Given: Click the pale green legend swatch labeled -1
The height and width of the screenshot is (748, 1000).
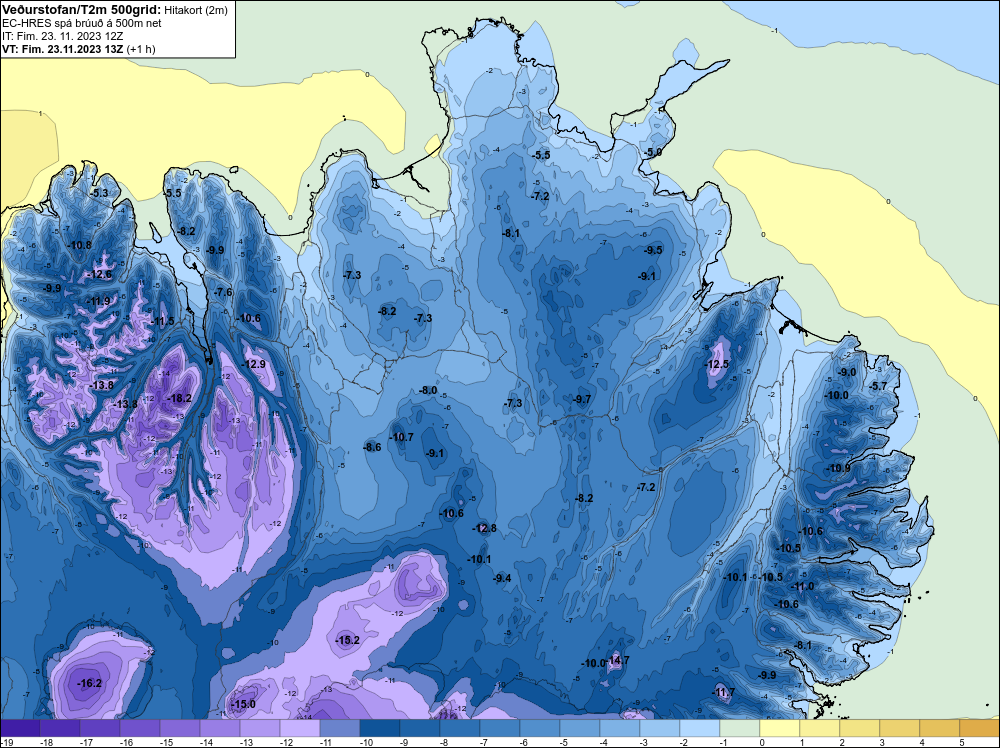Looking at the screenshot, I should coord(740,728).
